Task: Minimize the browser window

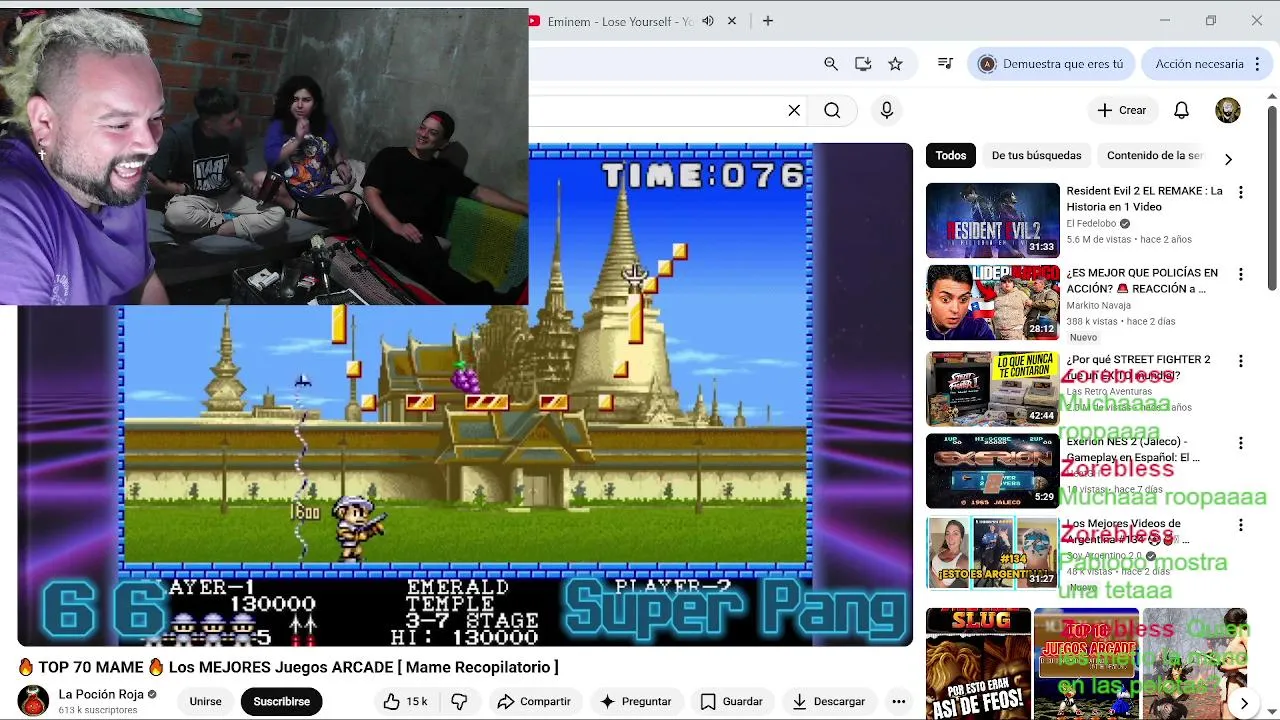Action: (1165, 21)
